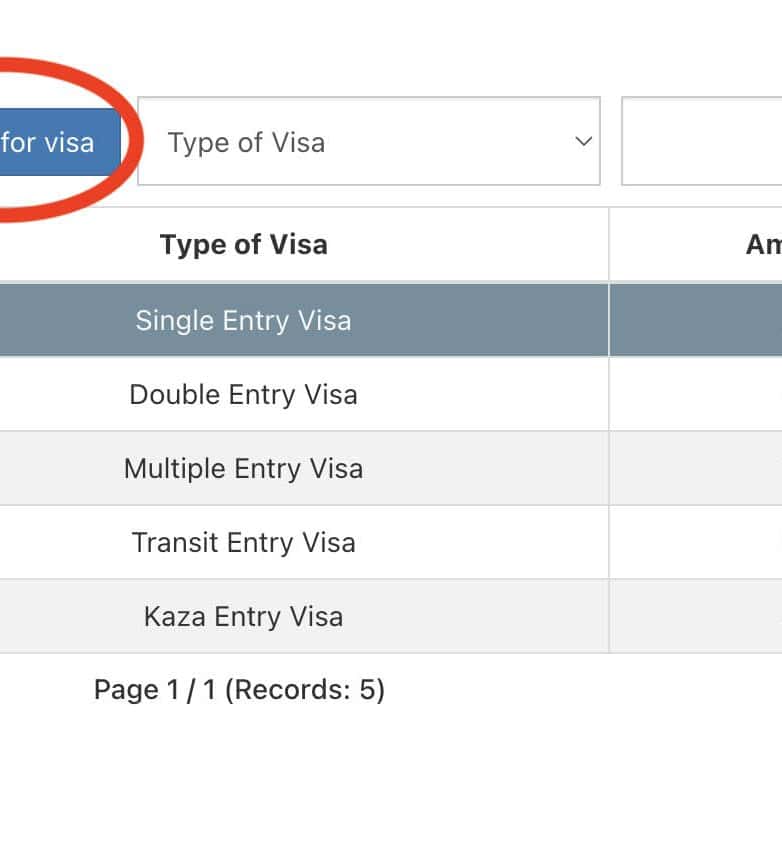Click the column divider beside Type of Visa header

point(609,245)
